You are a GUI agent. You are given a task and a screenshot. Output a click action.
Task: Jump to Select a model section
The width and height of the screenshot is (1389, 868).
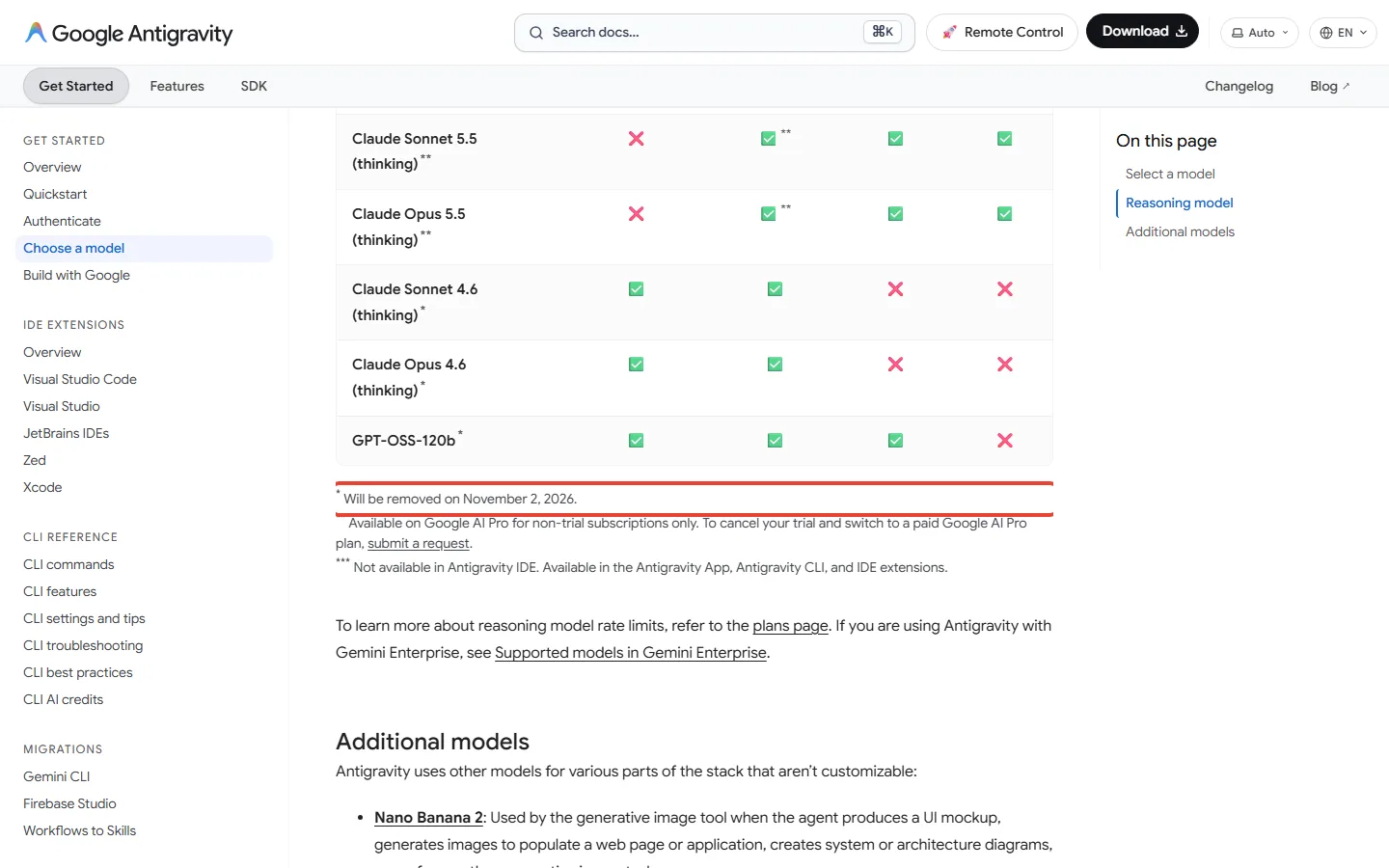(1170, 174)
